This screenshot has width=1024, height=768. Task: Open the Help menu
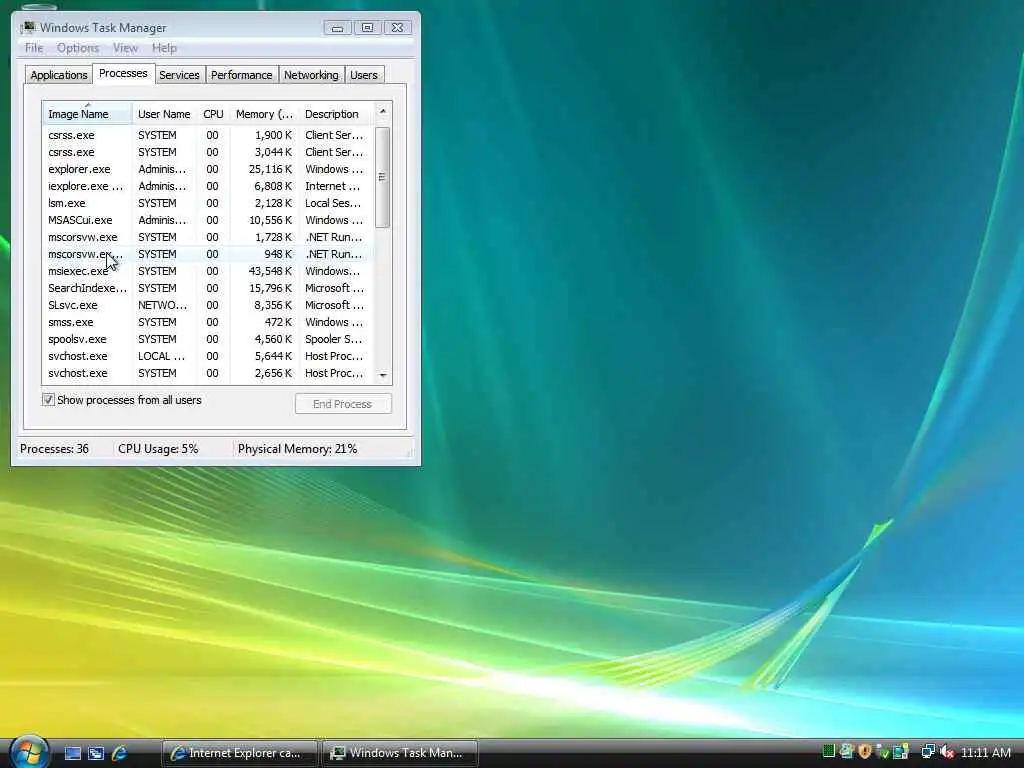coord(165,48)
